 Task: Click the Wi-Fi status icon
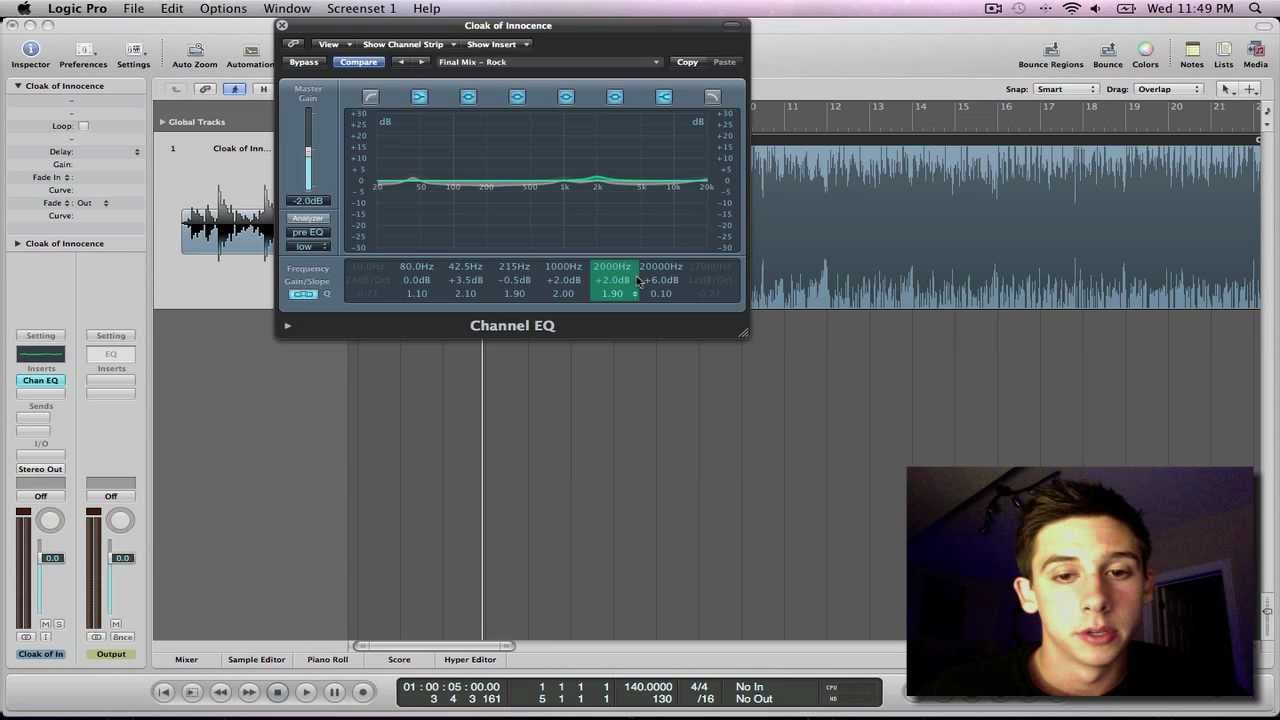(x=1072, y=9)
